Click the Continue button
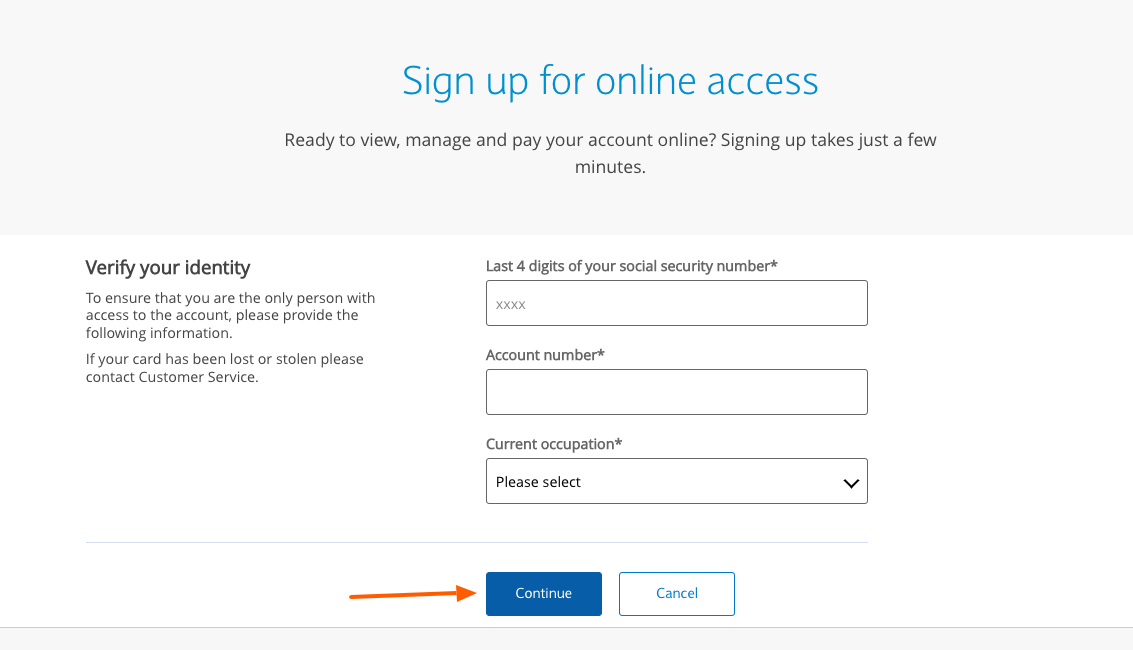1133x650 pixels. point(543,593)
